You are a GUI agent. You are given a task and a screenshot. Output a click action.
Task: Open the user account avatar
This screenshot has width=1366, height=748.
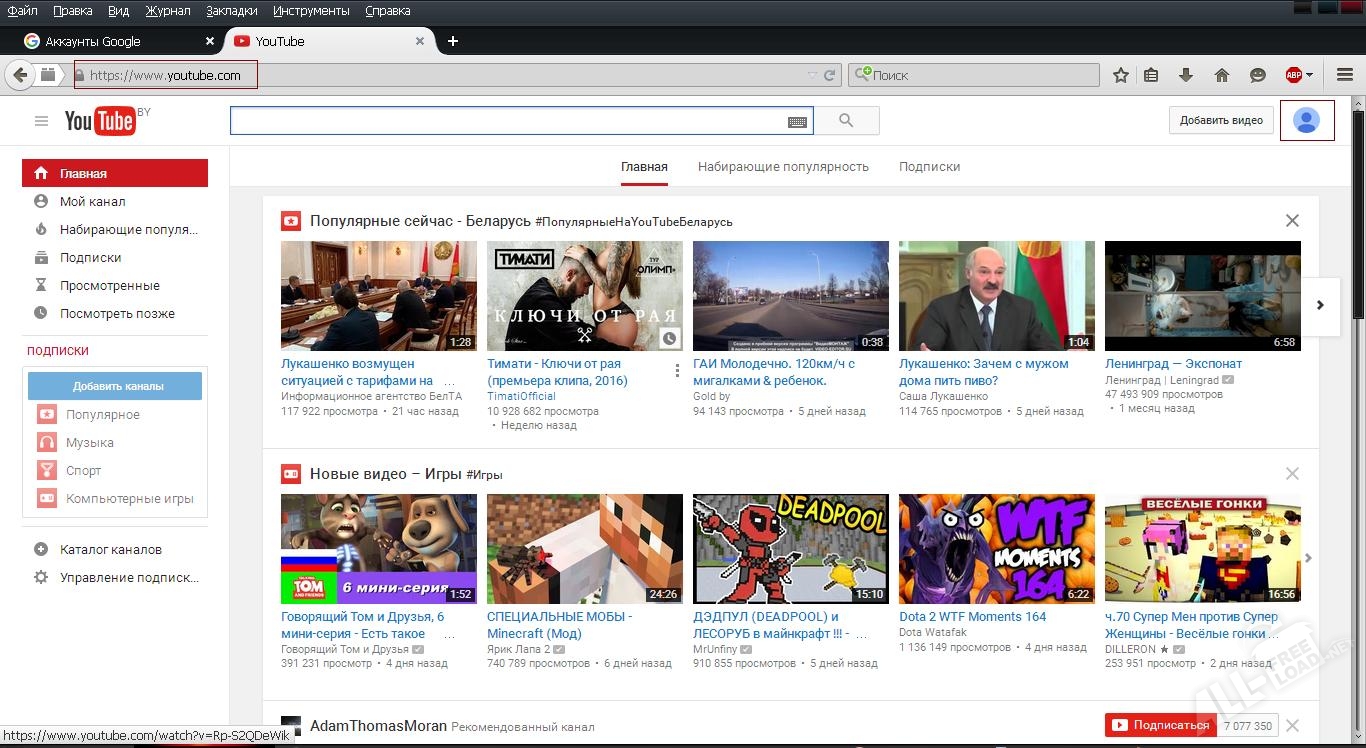click(1306, 120)
